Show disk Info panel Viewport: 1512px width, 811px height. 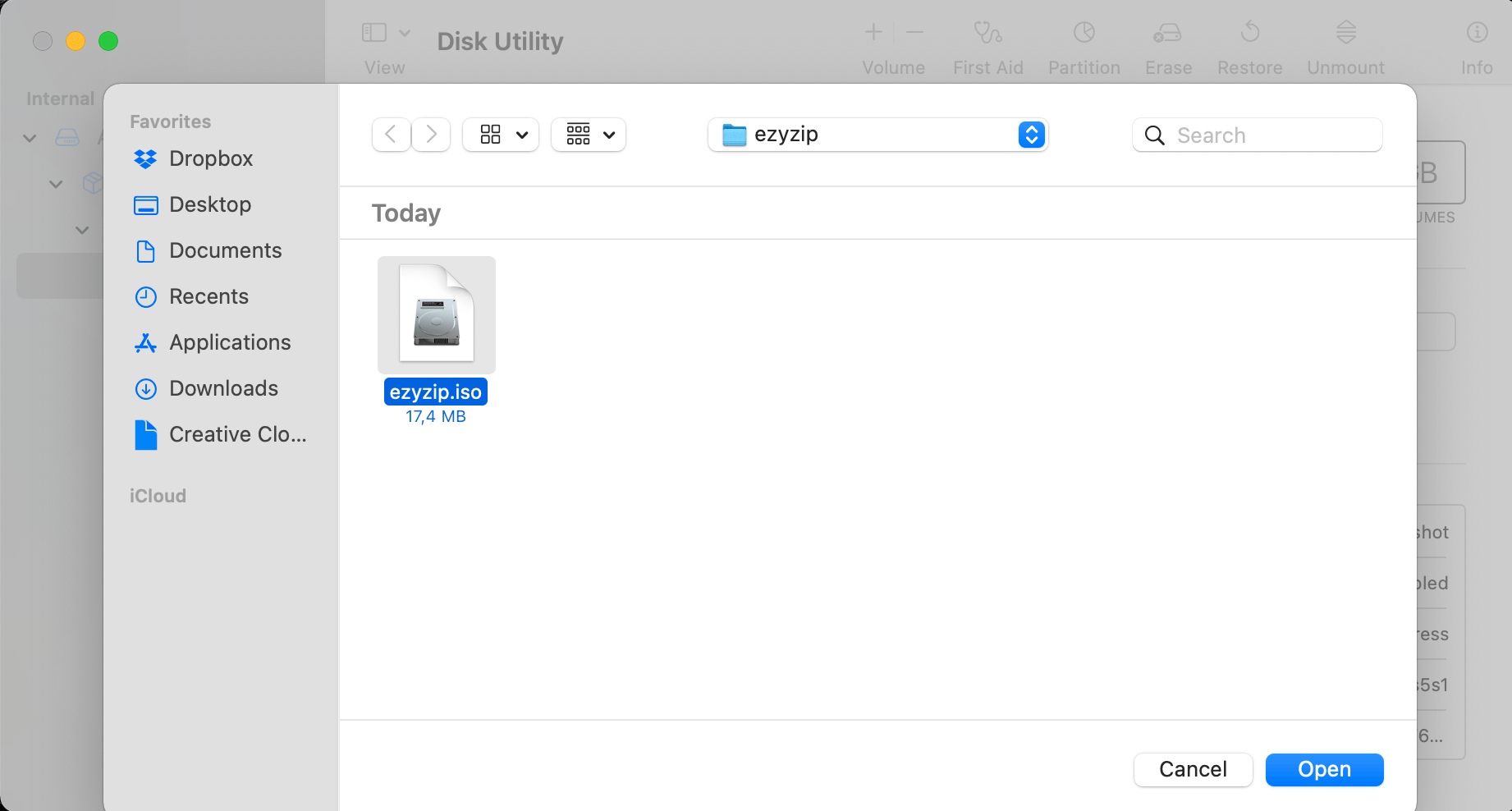[1475, 45]
